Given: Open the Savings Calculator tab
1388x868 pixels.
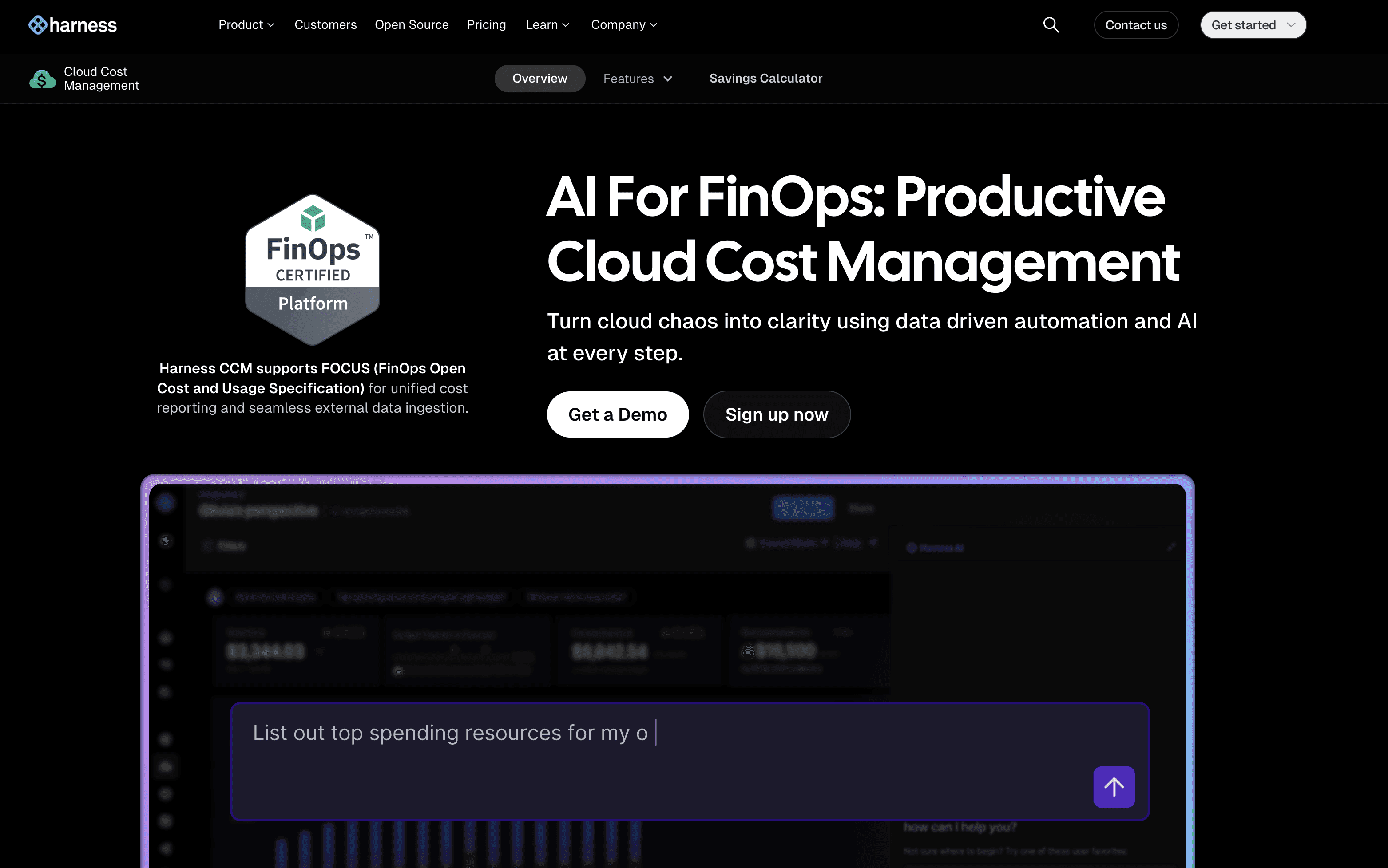Looking at the screenshot, I should click(765, 78).
